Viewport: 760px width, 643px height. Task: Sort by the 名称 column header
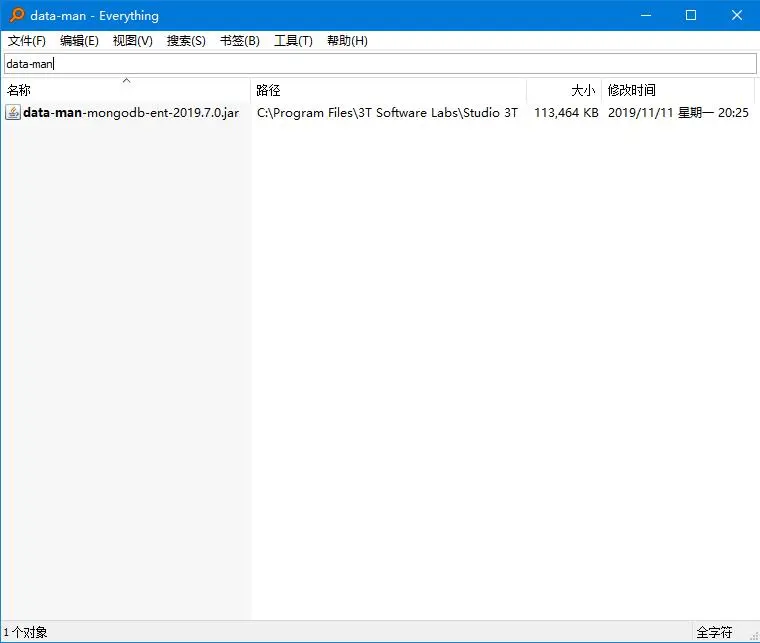pos(127,90)
